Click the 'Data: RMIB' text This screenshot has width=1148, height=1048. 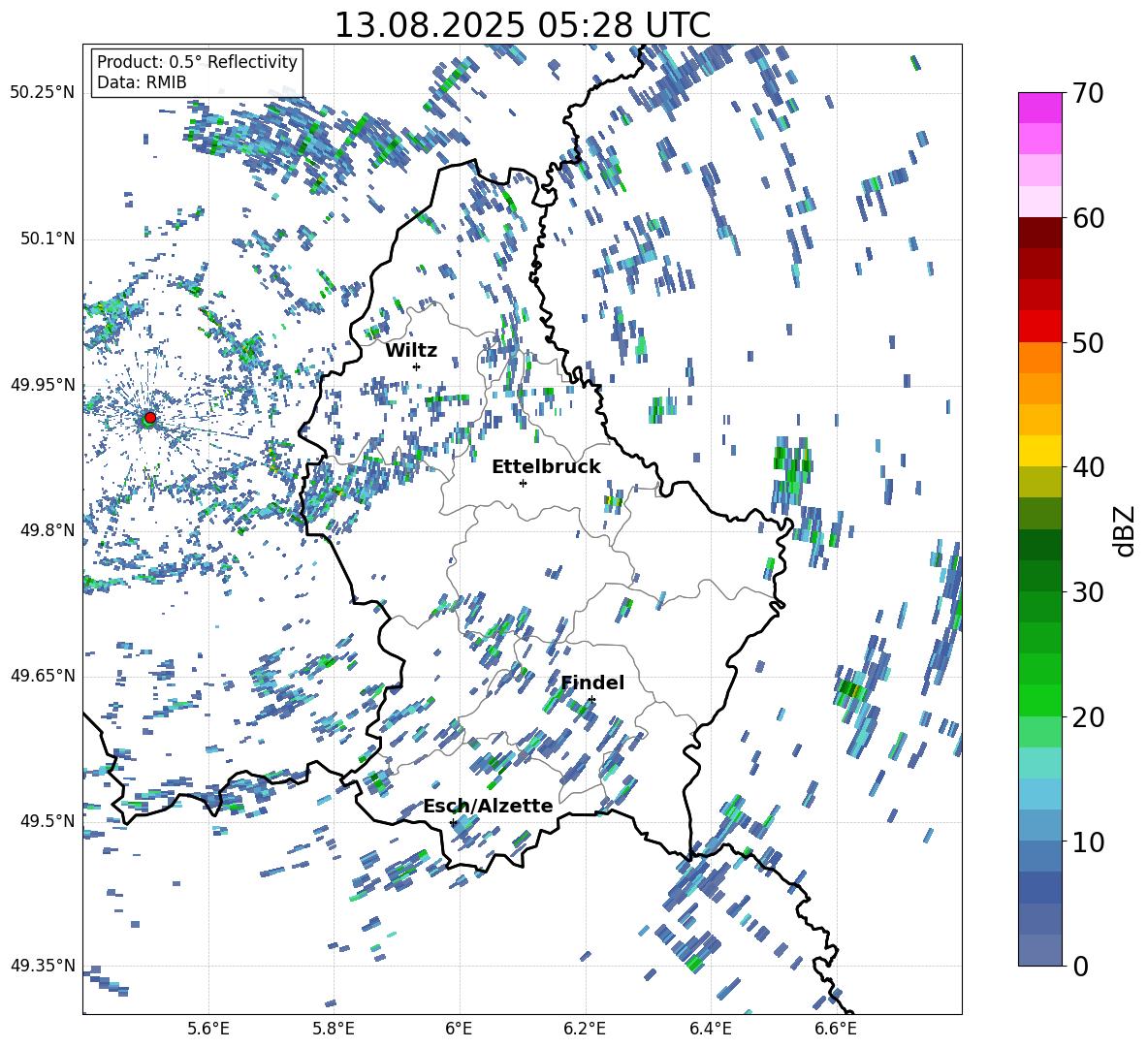tap(142, 82)
